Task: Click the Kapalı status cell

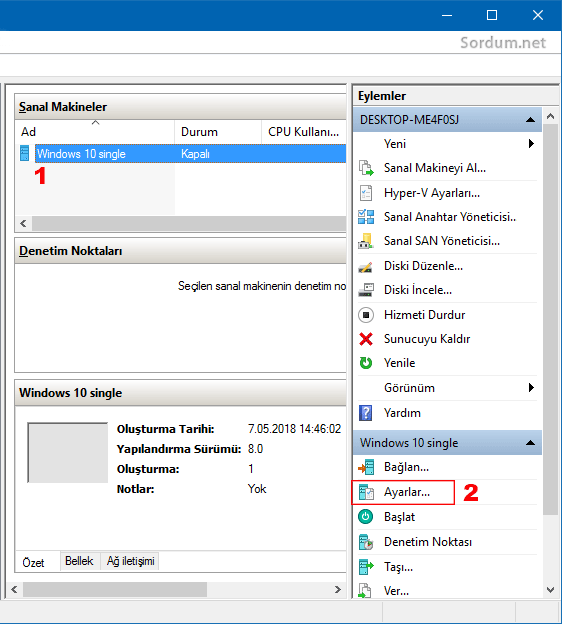Action: point(195,154)
